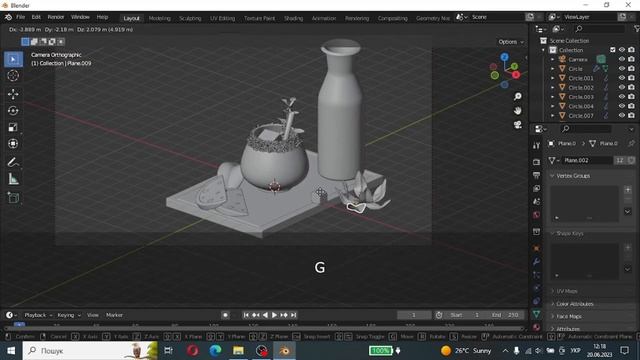Open the Scene properties tab

(x=536, y=201)
